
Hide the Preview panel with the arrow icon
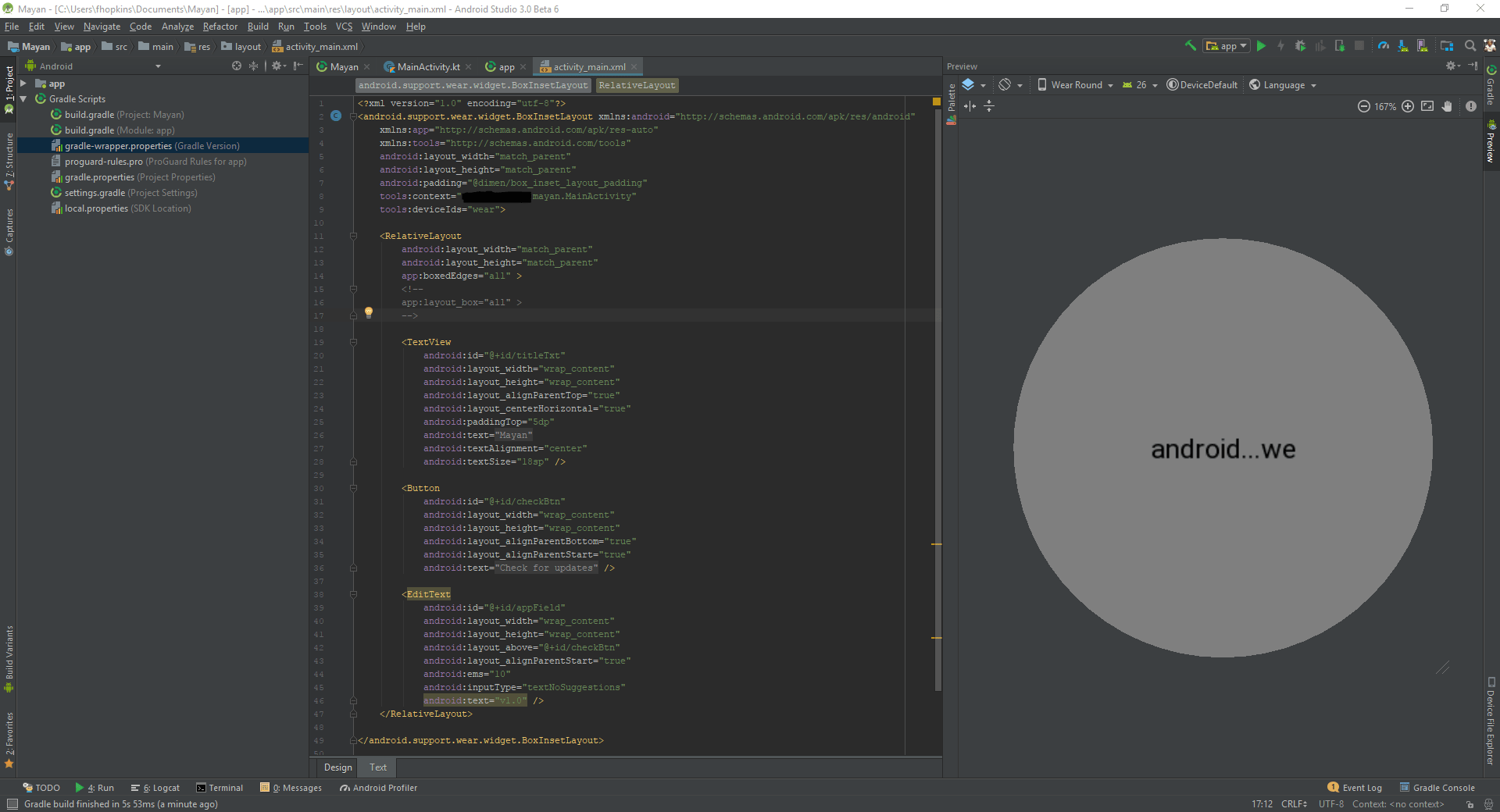coord(1473,66)
